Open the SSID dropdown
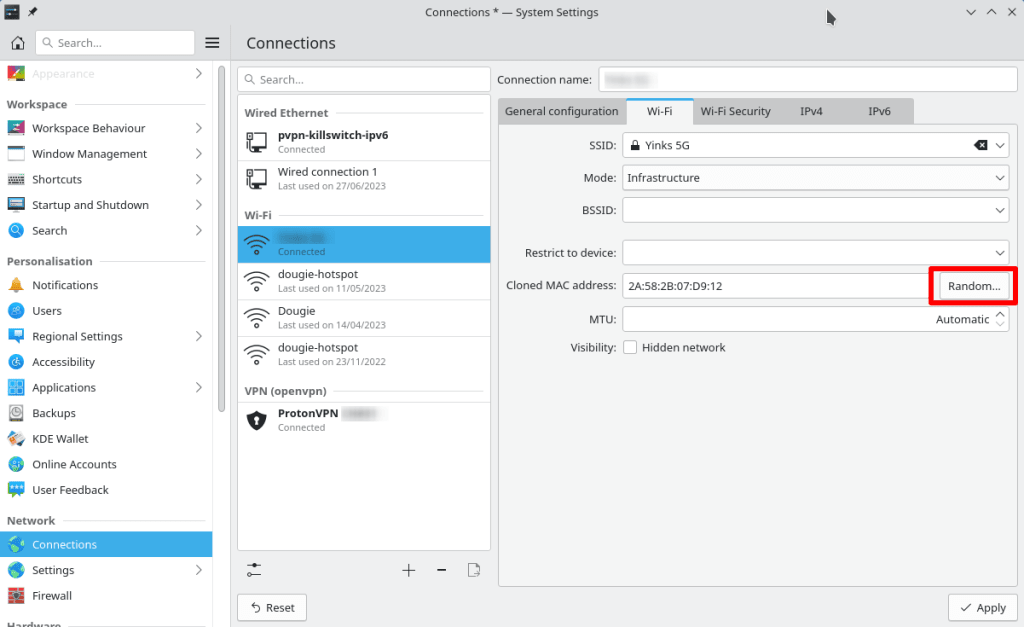 (x=1000, y=145)
